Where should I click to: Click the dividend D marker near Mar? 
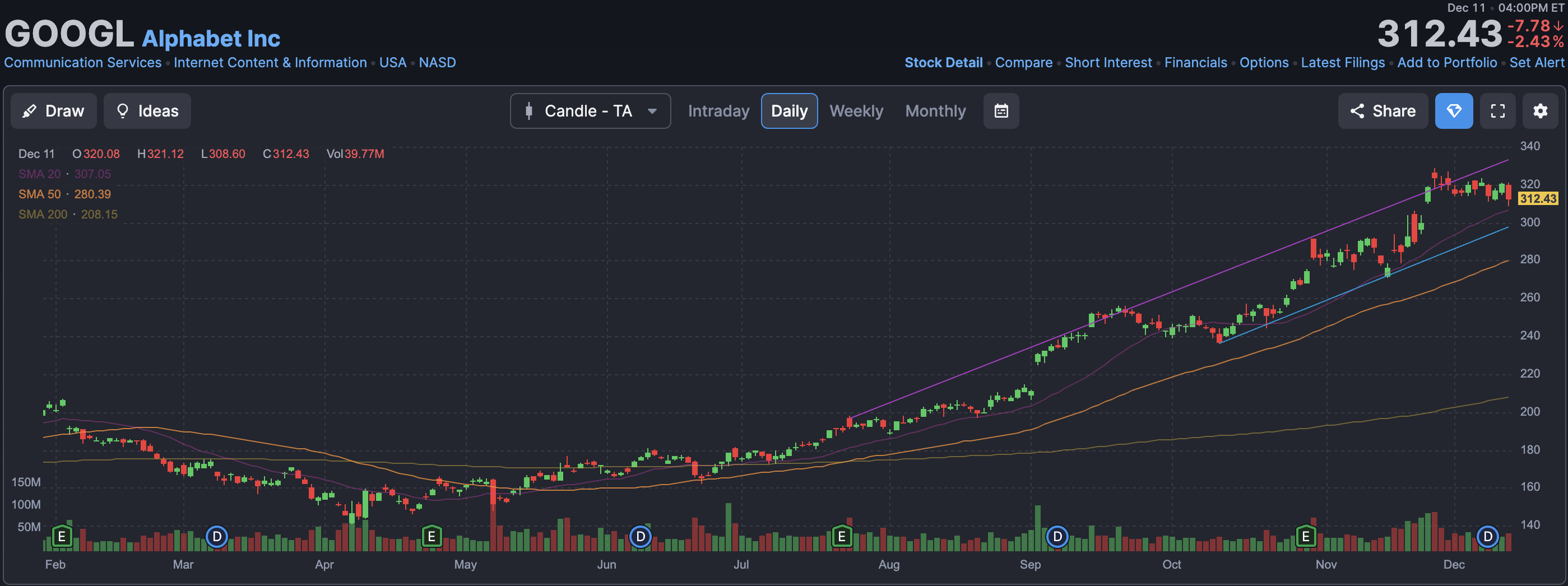coord(217,537)
